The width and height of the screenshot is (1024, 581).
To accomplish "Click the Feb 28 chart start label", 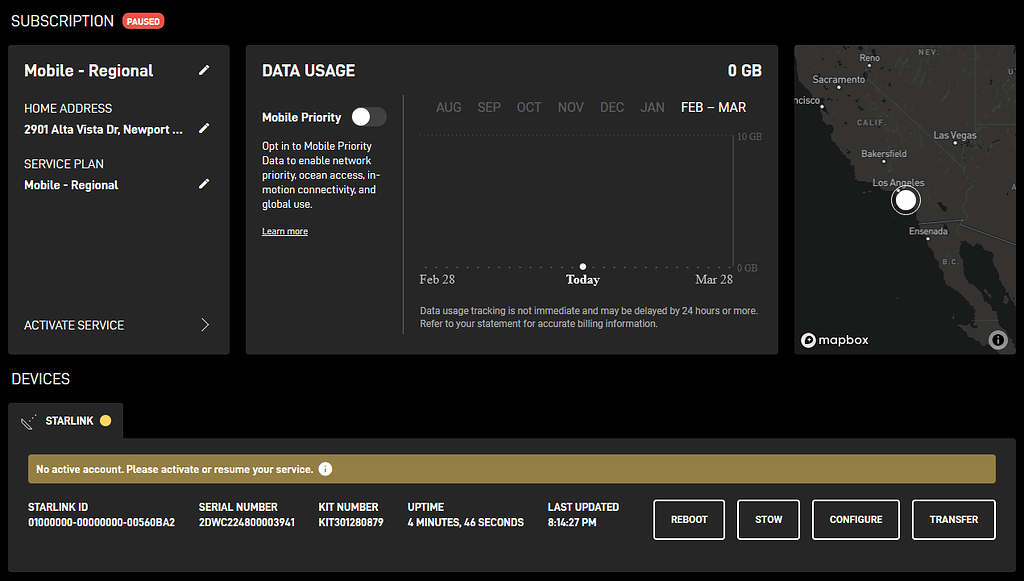I will tap(437, 279).
